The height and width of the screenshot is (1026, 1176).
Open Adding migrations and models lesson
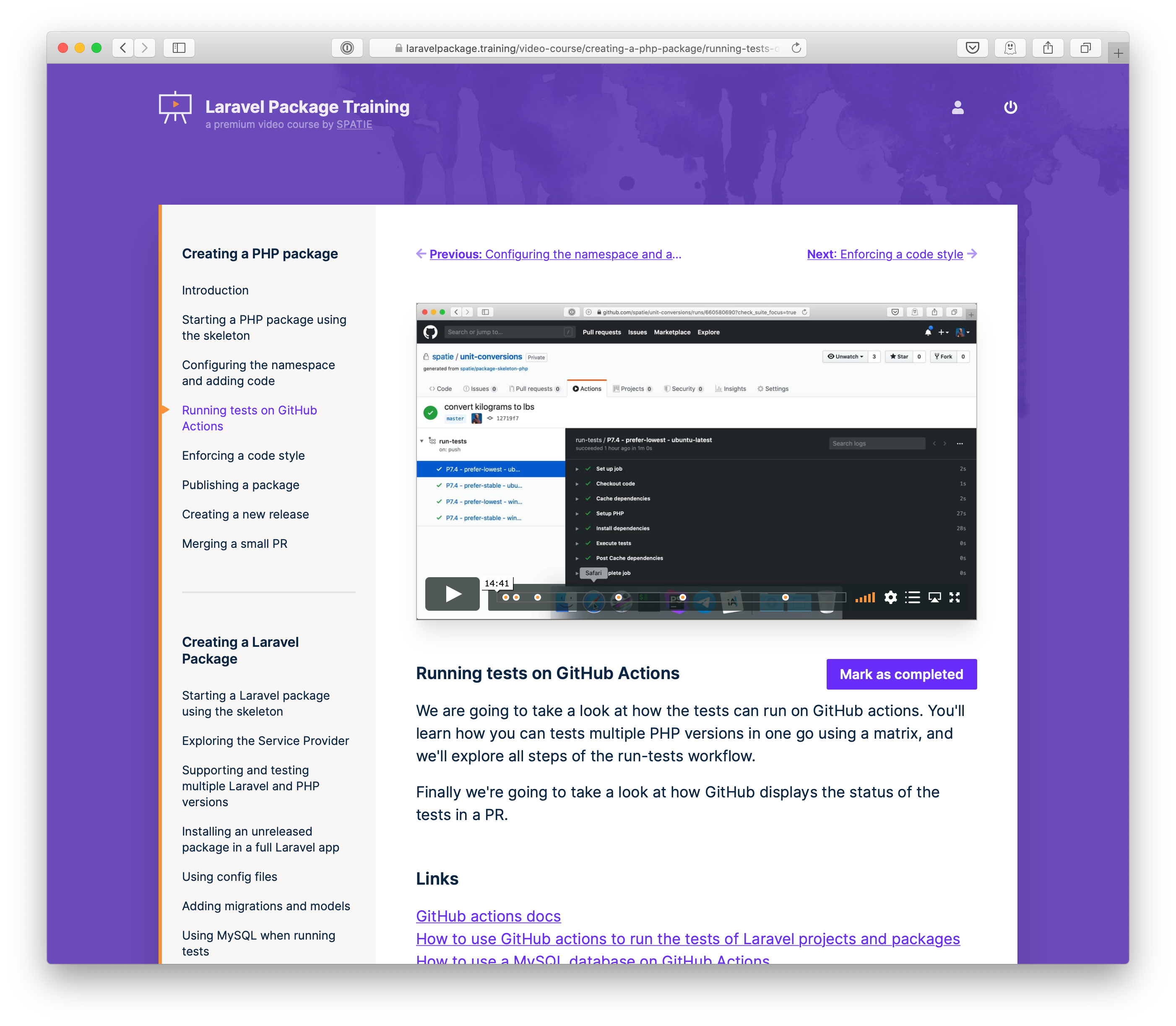tap(265, 906)
